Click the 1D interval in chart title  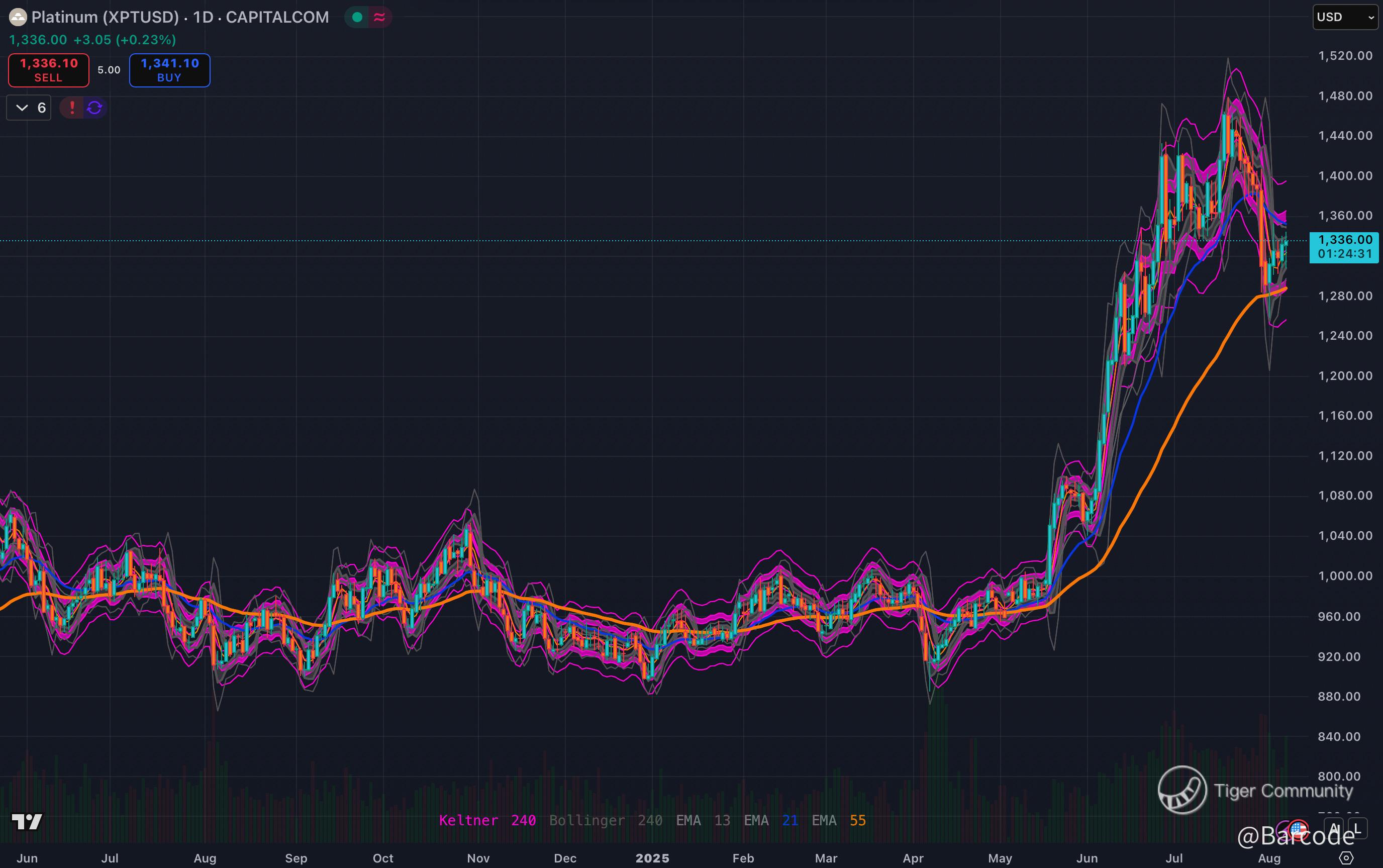click(203, 17)
